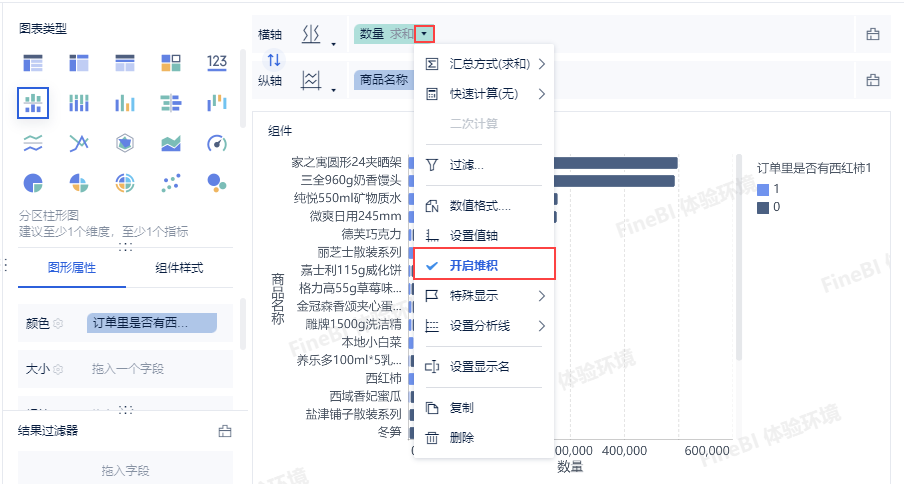Viewport: 904px width, 484px height.
Task: Click the chart type panel scrollbar
Action: [243, 86]
